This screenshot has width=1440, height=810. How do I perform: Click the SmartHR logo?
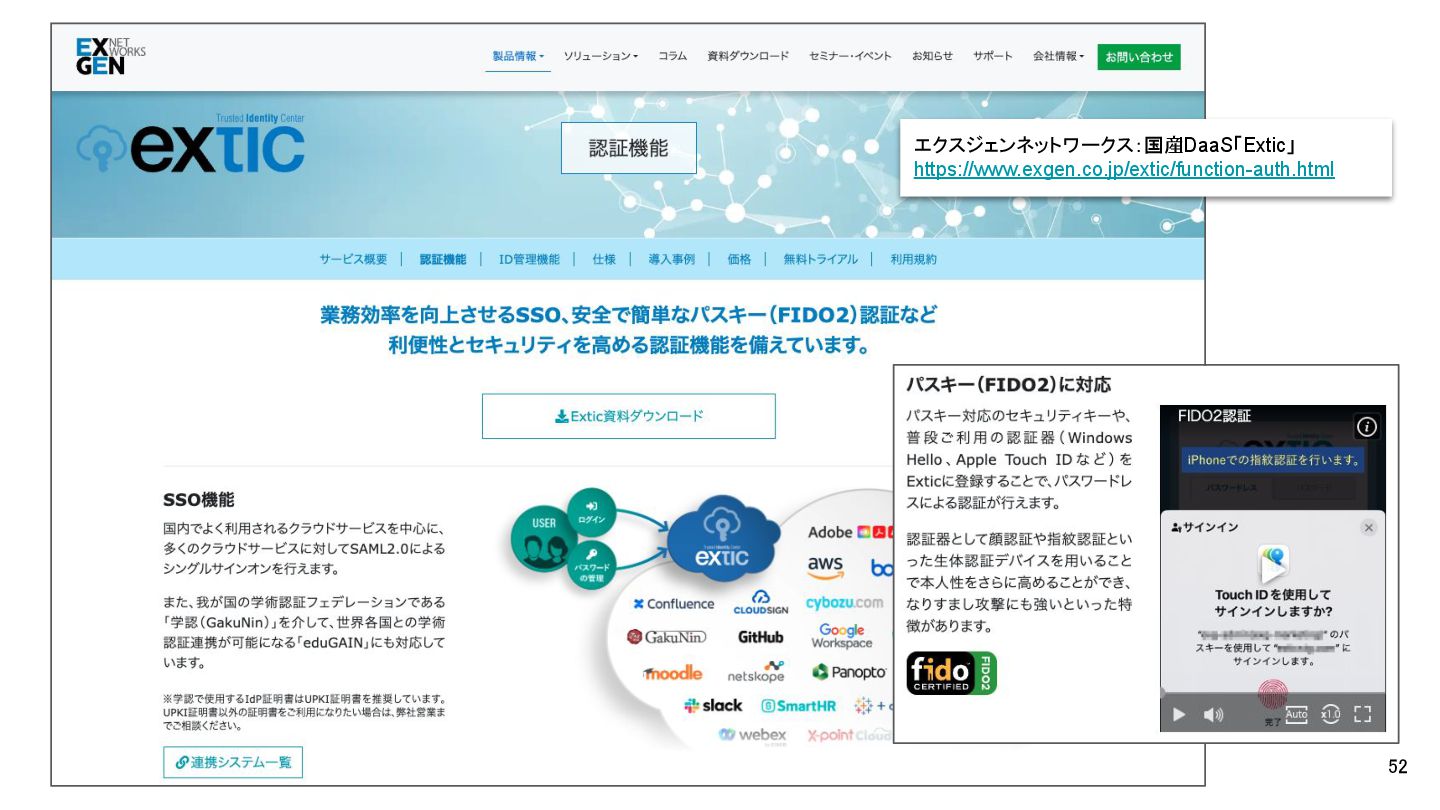point(798,706)
